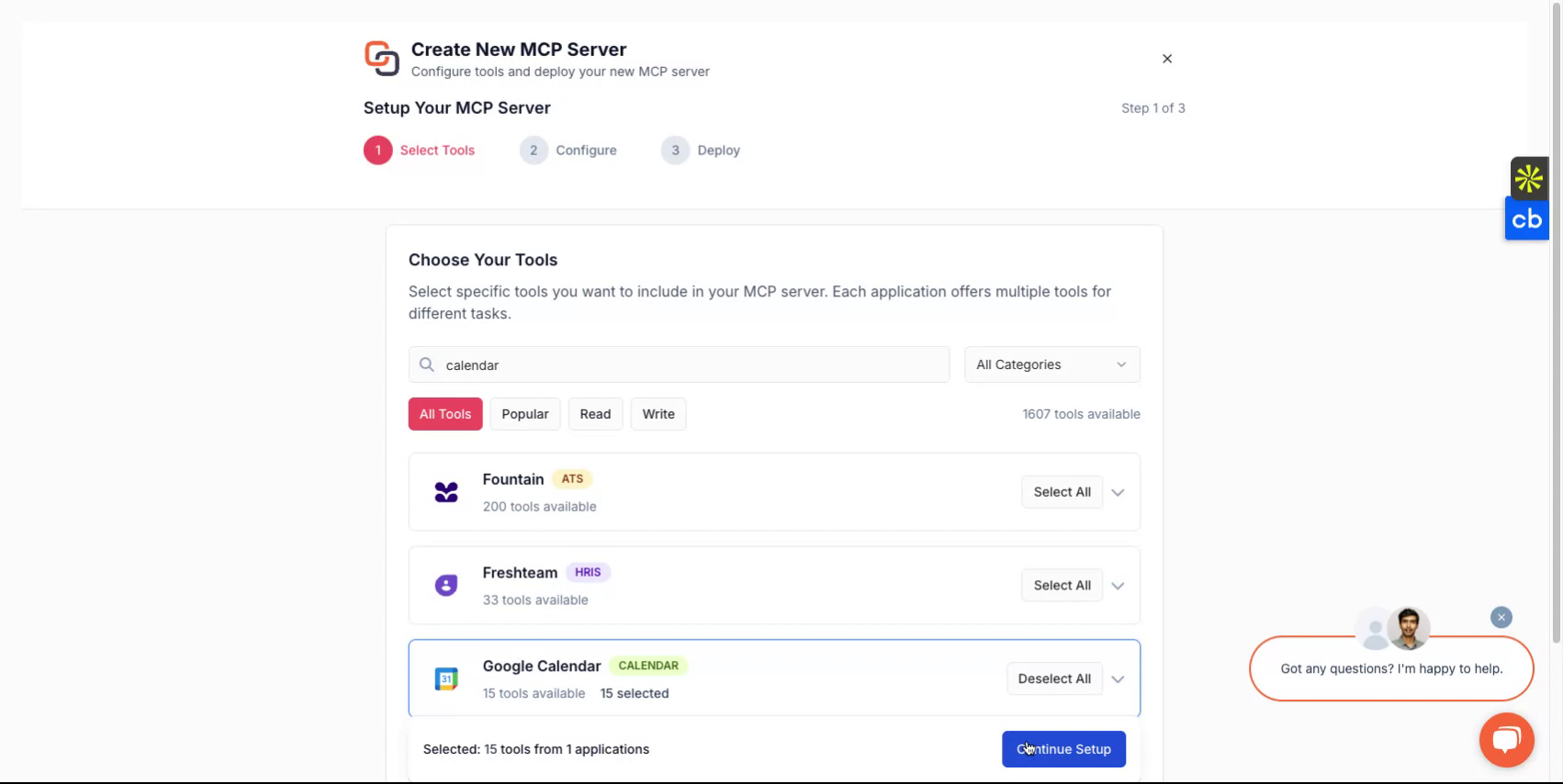Click the ATS tag on Fountain

click(572, 479)
